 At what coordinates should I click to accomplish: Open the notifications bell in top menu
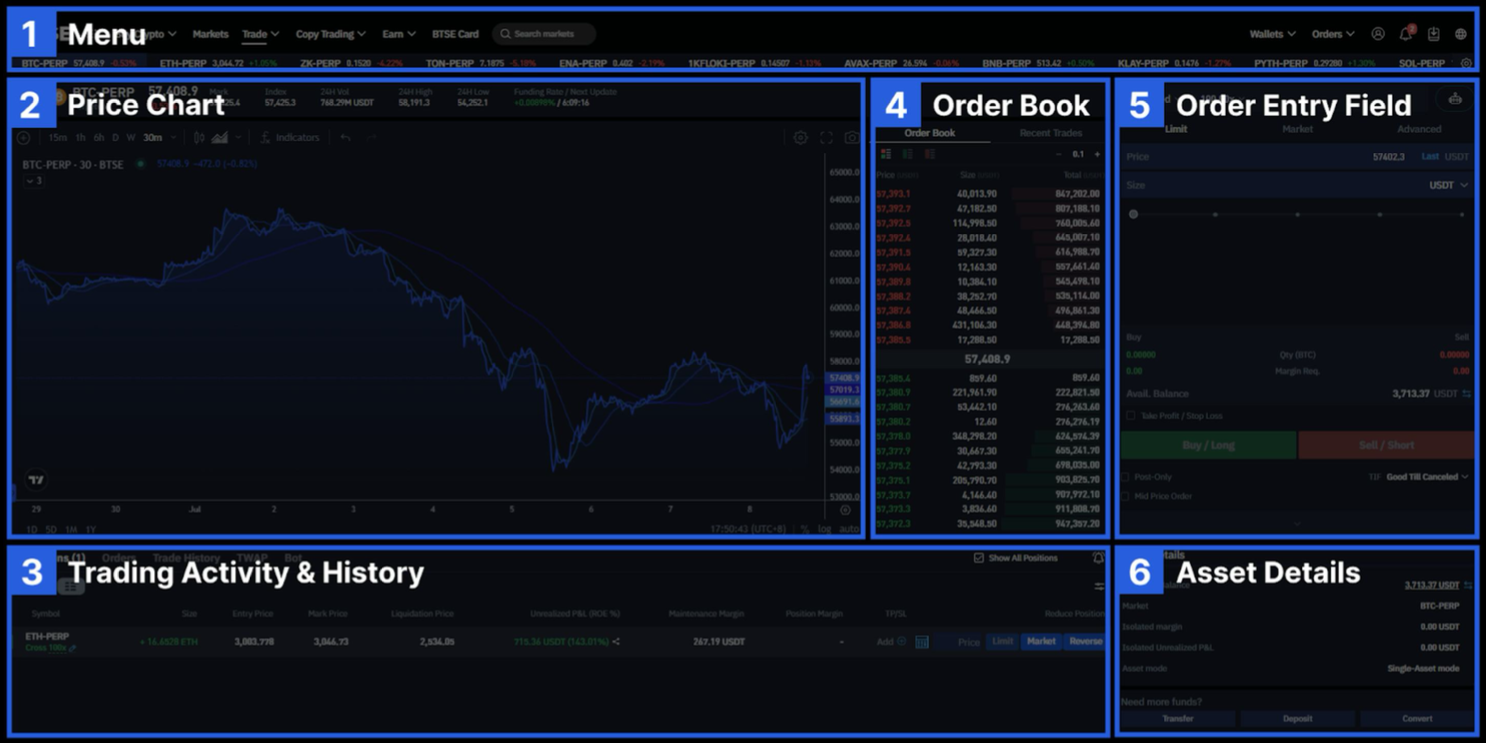coord(1405,34)
